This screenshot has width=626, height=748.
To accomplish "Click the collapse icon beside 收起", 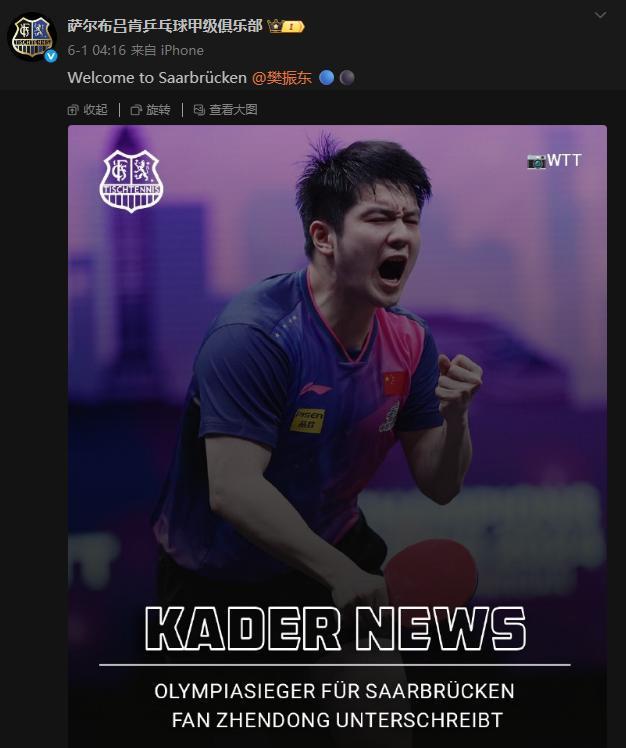I will pyautogui.click(x=73, y=110).
